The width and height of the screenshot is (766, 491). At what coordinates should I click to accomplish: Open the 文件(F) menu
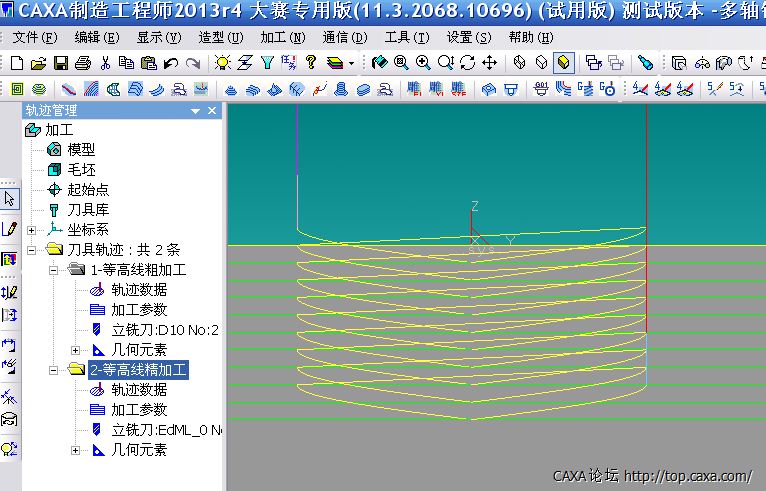pyautogui.click(x=35, y=37)
